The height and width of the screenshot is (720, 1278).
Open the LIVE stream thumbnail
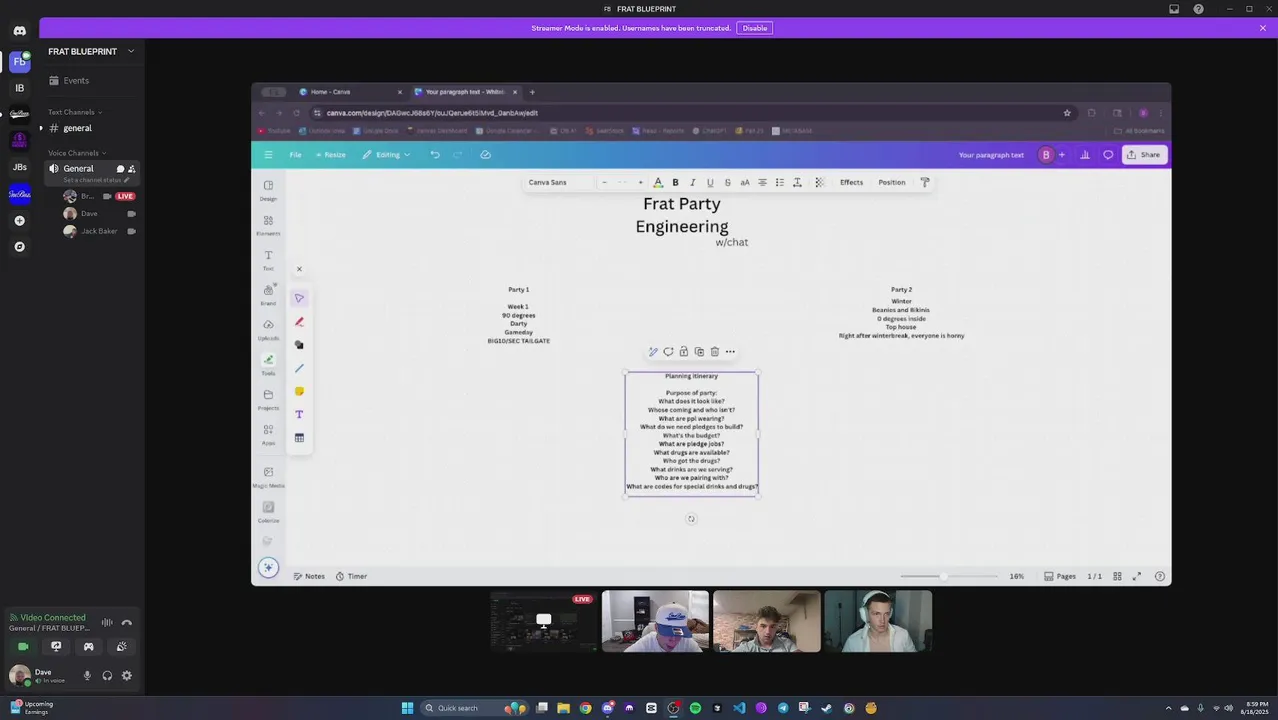(x=543, y=621)
